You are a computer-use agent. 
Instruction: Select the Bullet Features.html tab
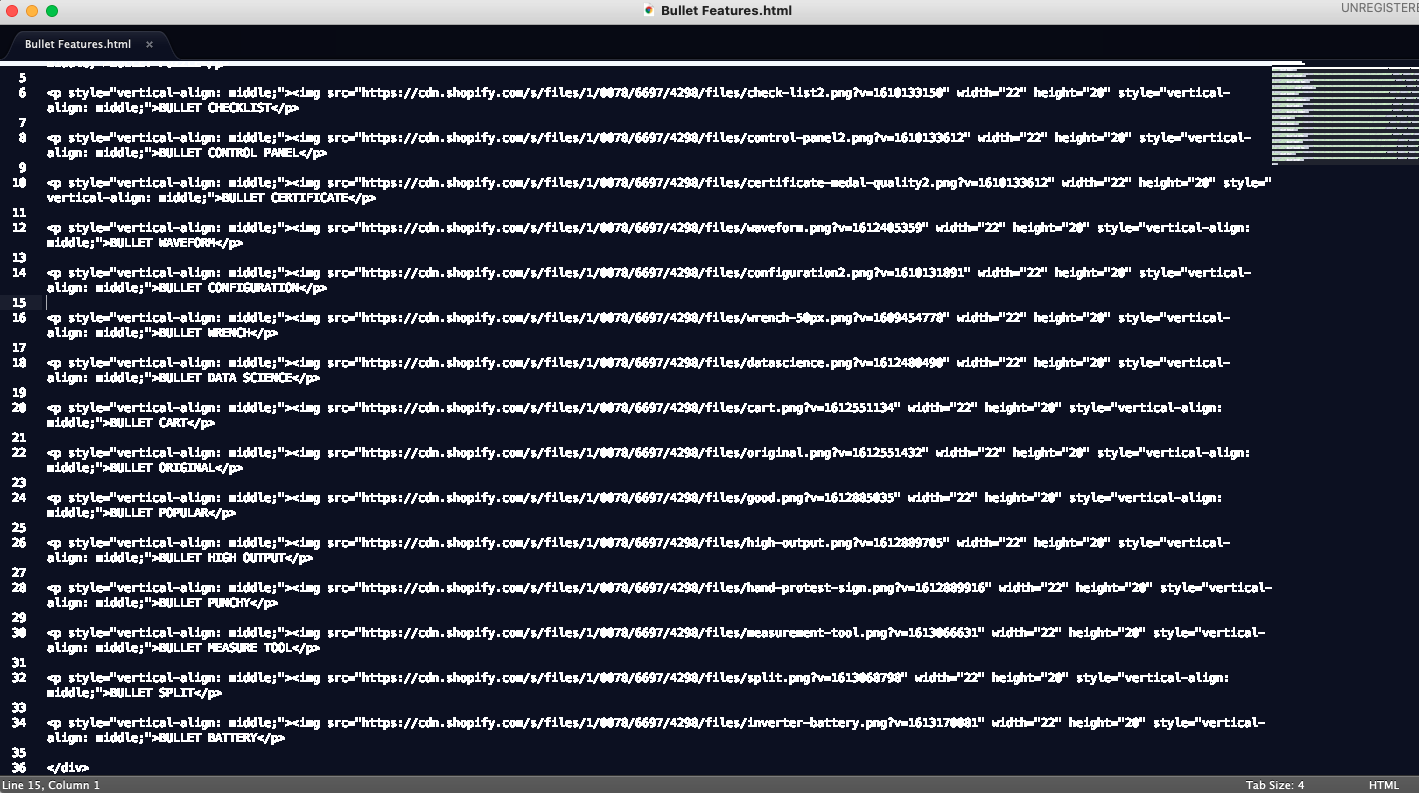(x=78, y=44)
